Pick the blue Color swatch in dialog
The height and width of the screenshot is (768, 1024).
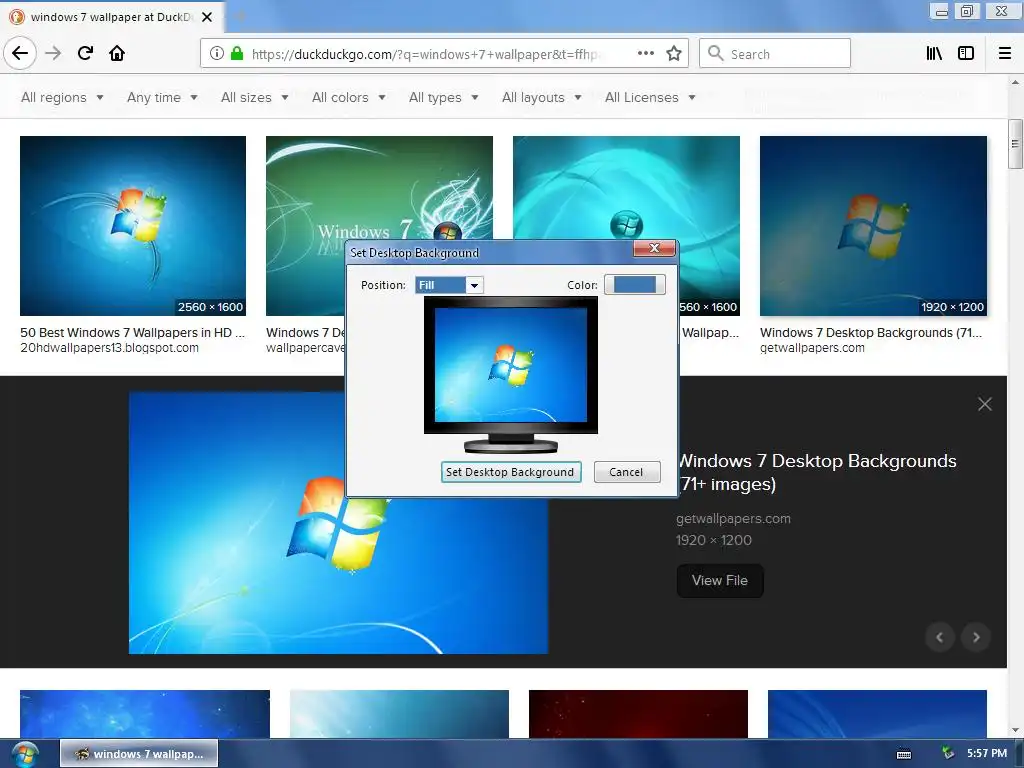click(634, 285)
